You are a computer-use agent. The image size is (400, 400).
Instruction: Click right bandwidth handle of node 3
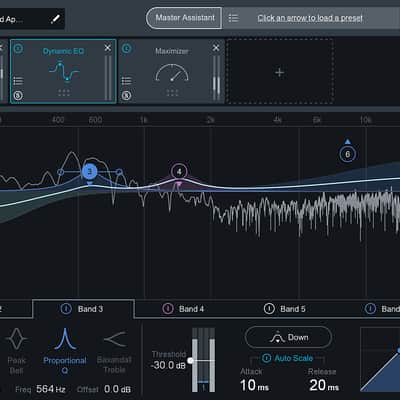click(x=119, y=172)
